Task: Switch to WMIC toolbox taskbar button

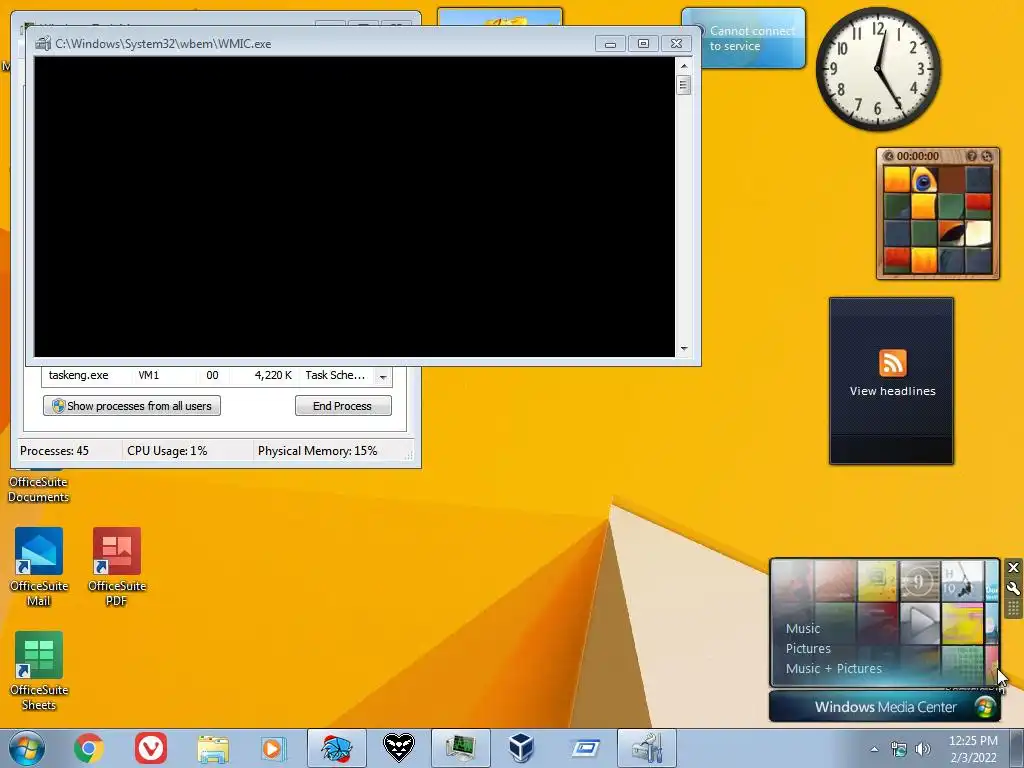Action: (647, 748)
